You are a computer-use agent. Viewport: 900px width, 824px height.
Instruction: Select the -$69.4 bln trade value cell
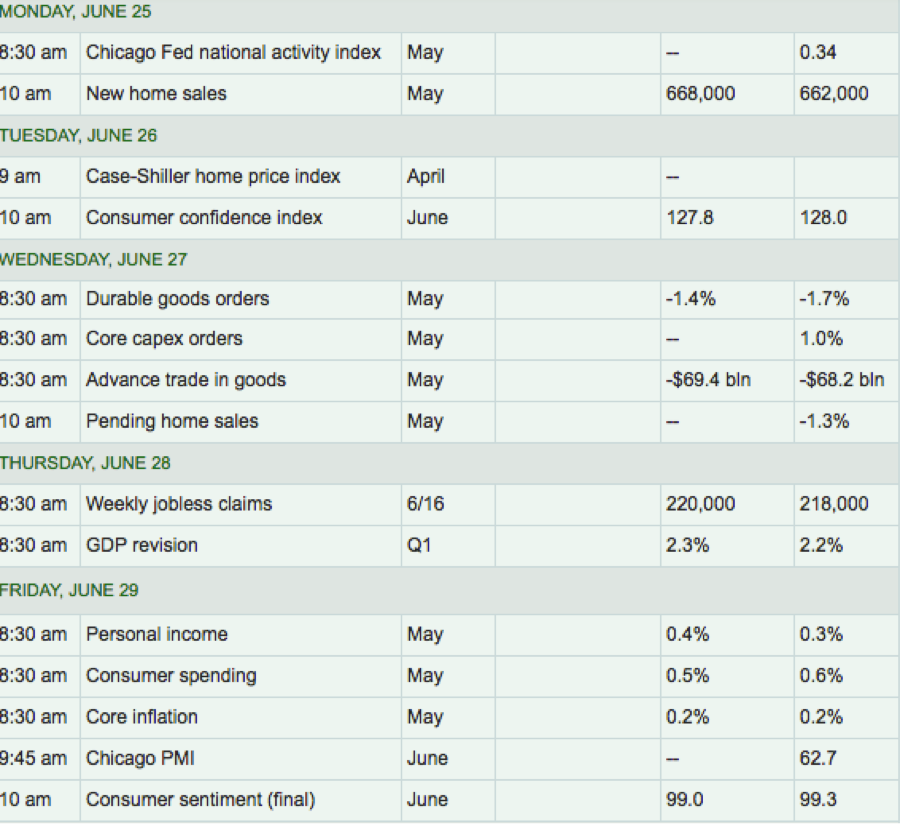[x=708, y=380]
